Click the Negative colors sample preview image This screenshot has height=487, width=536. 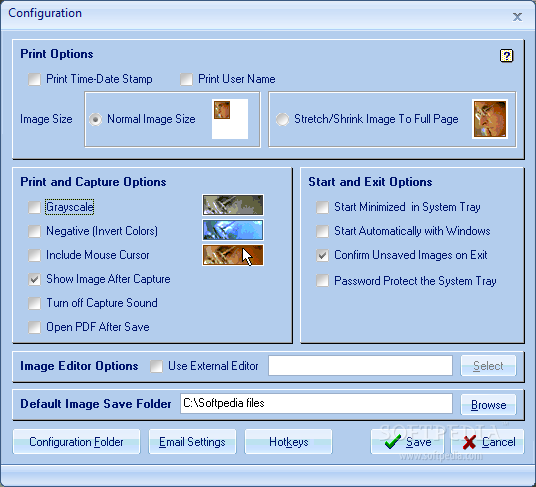(x=233, y=230)
